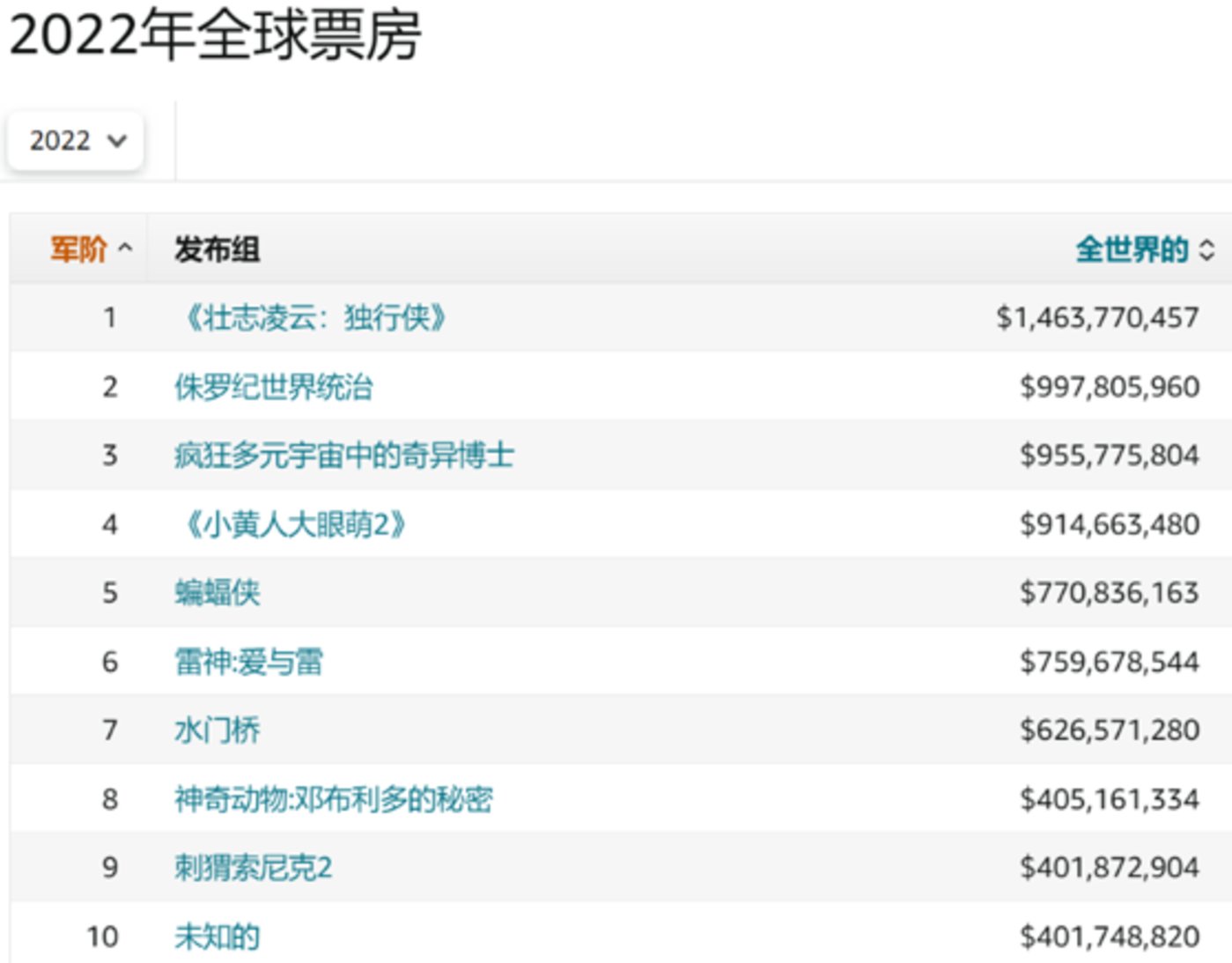Open the 水门桥 movie link

pos(218,730)
